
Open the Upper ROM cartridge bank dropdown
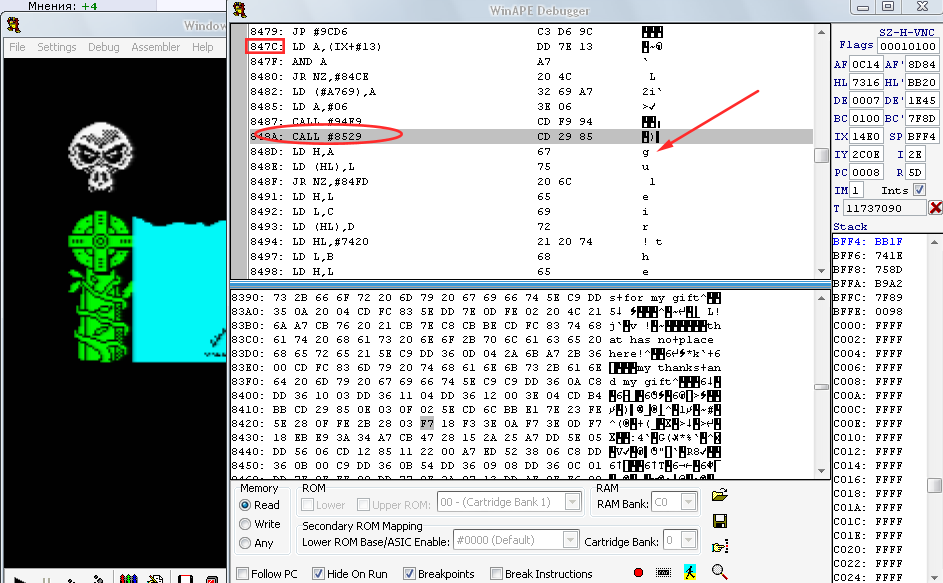tap(572, 502)
